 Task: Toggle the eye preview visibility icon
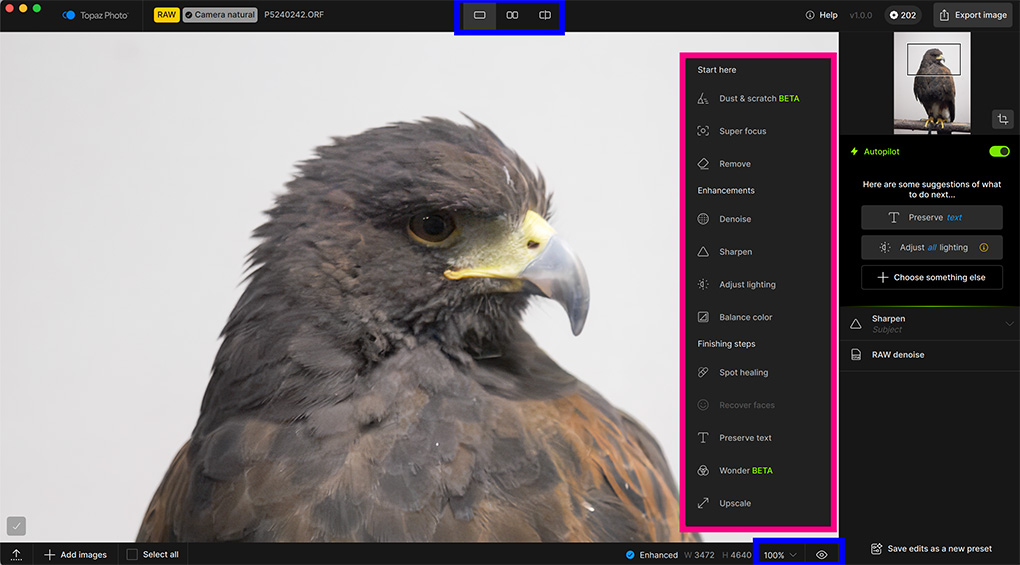822,554
